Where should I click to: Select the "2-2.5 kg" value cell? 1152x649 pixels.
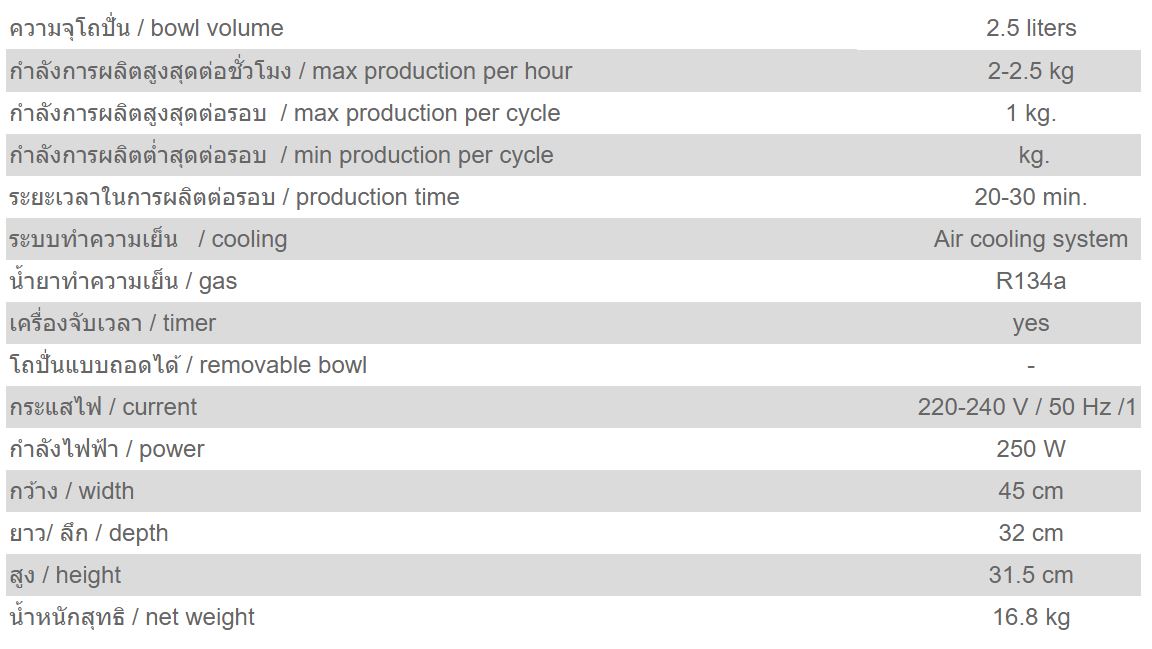point(1031,71)
